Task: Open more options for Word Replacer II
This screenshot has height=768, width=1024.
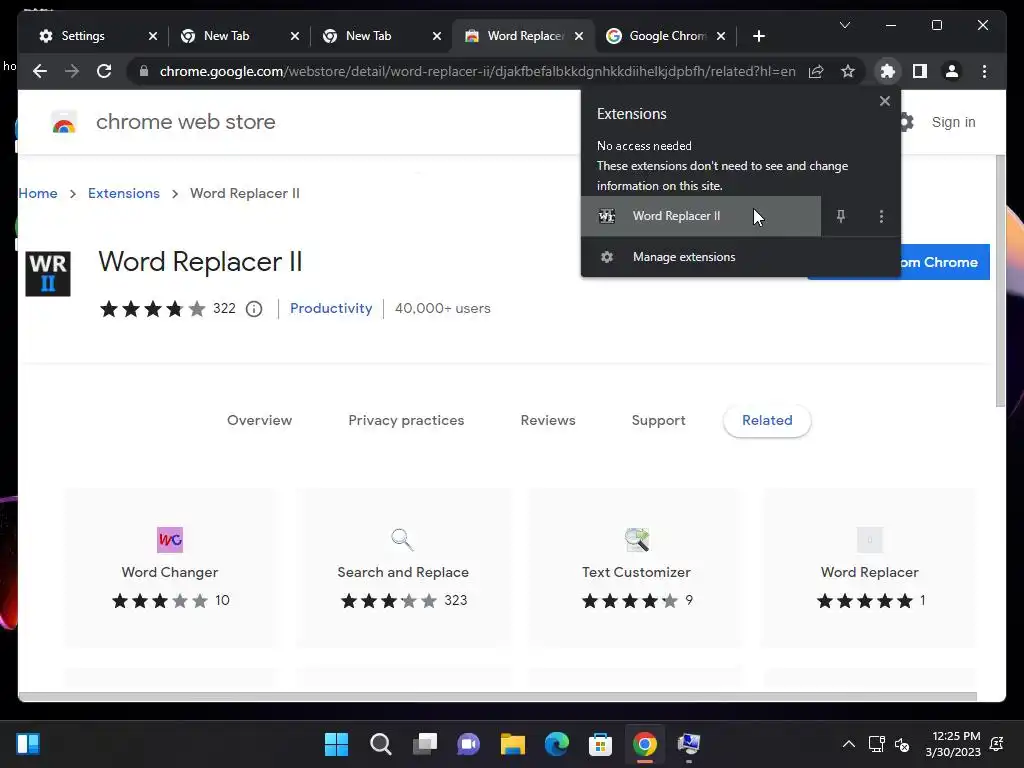Action: tap(881, 216)
